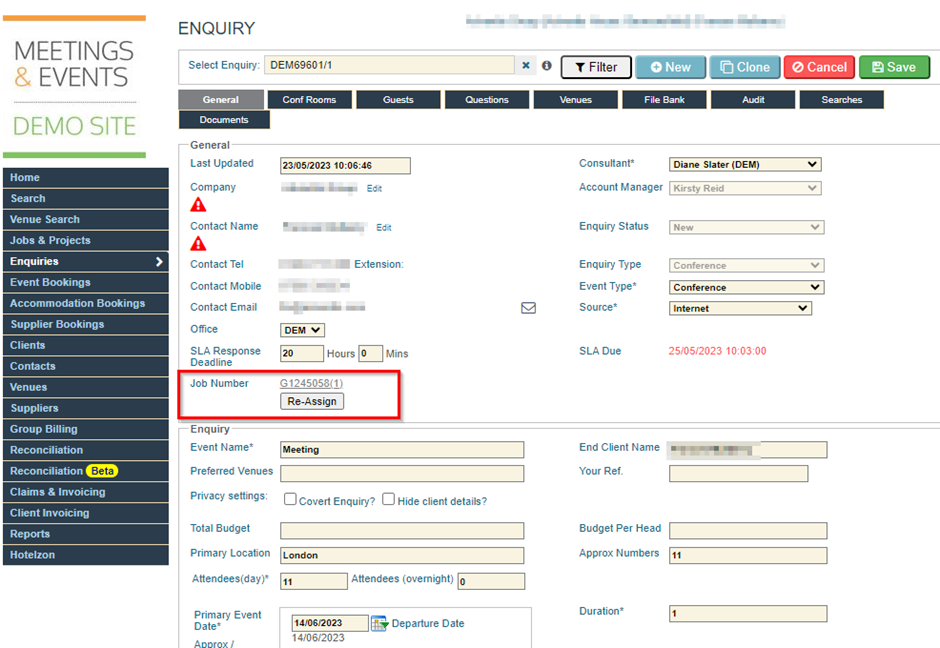940x648 pixels.
Task: Open Hotelzon in the sidebar
Action: [86, 555]
